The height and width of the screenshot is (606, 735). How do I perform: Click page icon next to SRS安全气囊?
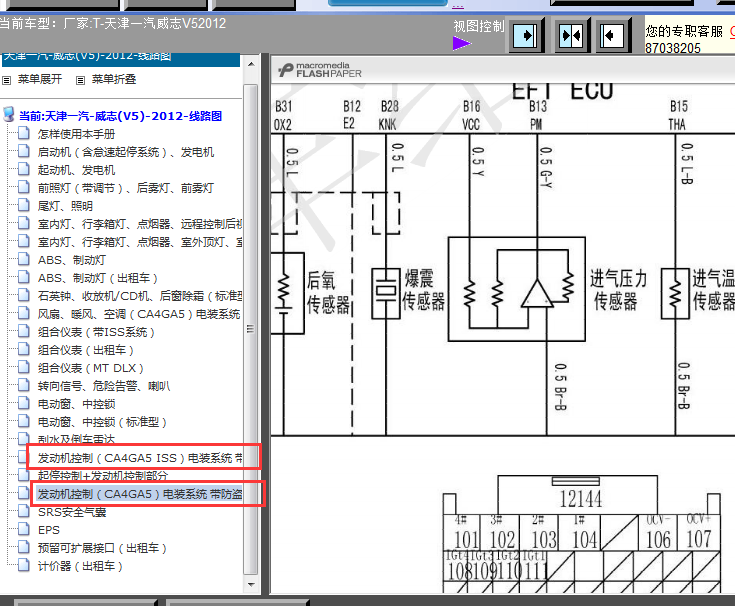[x=24, y=511]
